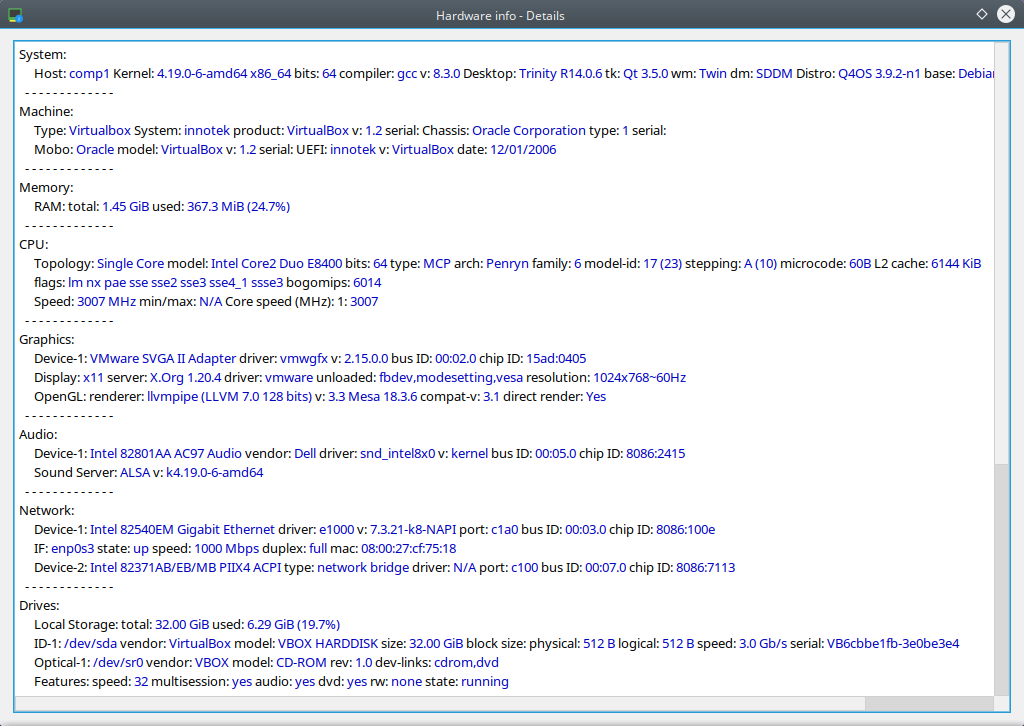This screenshot has height=726, width=1024.
Task: Click the horizontal scrollbar thumb at bottom
Action: pyautogui.click(x=929, y=704)
